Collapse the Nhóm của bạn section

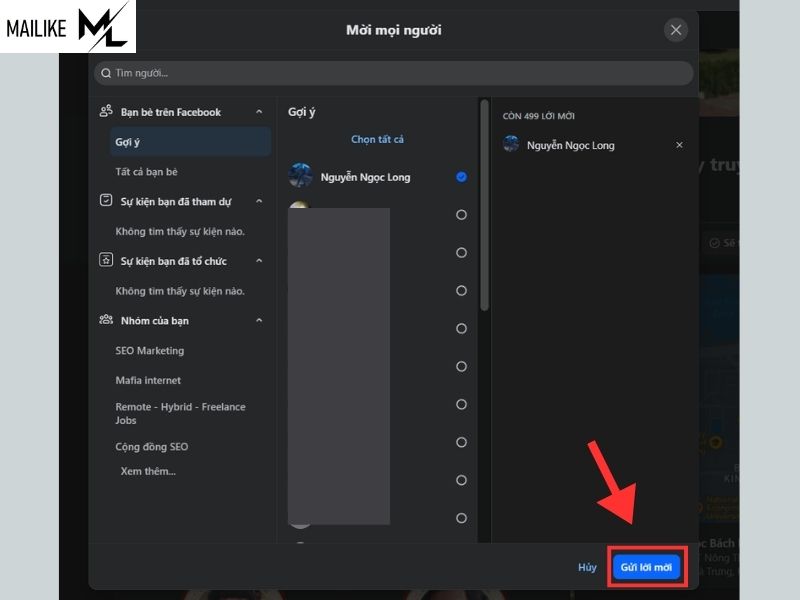[x=259, y=320]
